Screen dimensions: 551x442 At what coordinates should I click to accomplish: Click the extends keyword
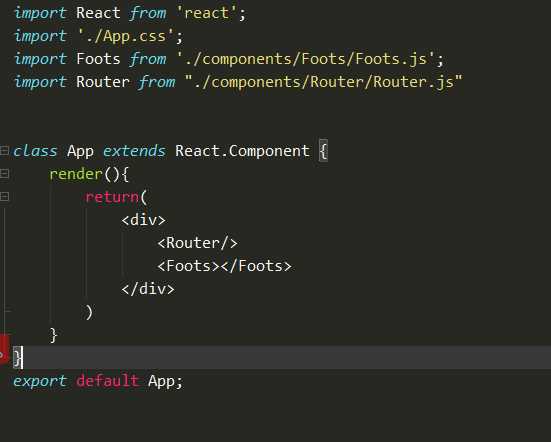[x=134, y=151]
